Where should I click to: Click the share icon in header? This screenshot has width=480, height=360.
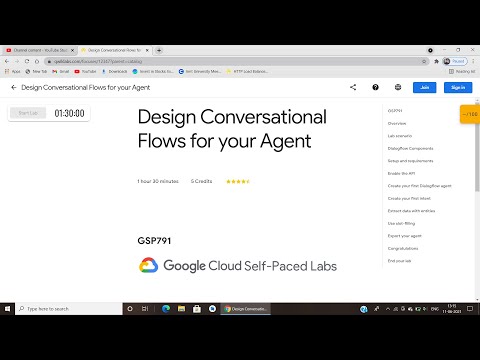tap(353, 87)
